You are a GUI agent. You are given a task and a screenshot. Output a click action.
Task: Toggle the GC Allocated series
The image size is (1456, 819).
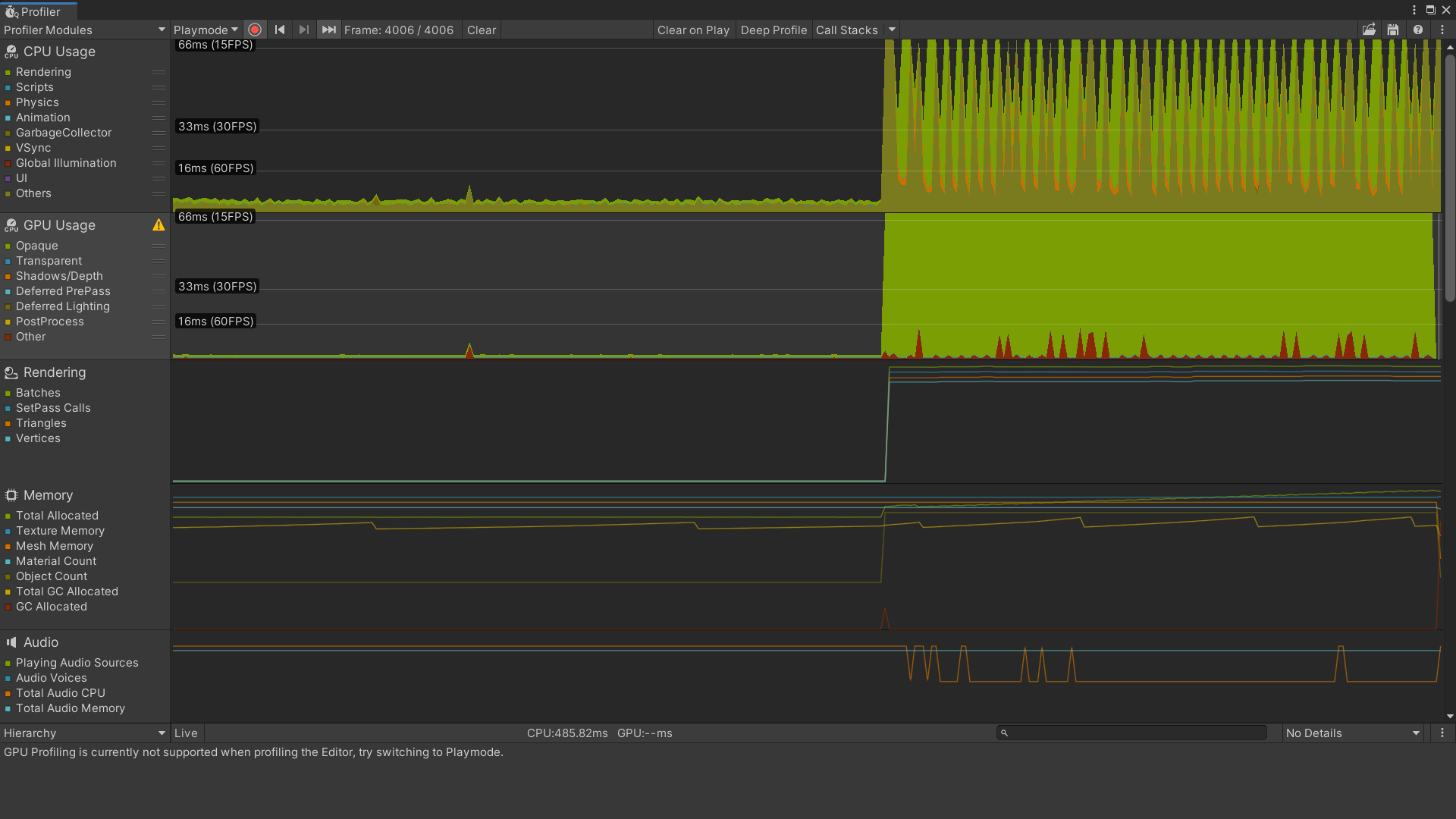click(x=51, y=607)
